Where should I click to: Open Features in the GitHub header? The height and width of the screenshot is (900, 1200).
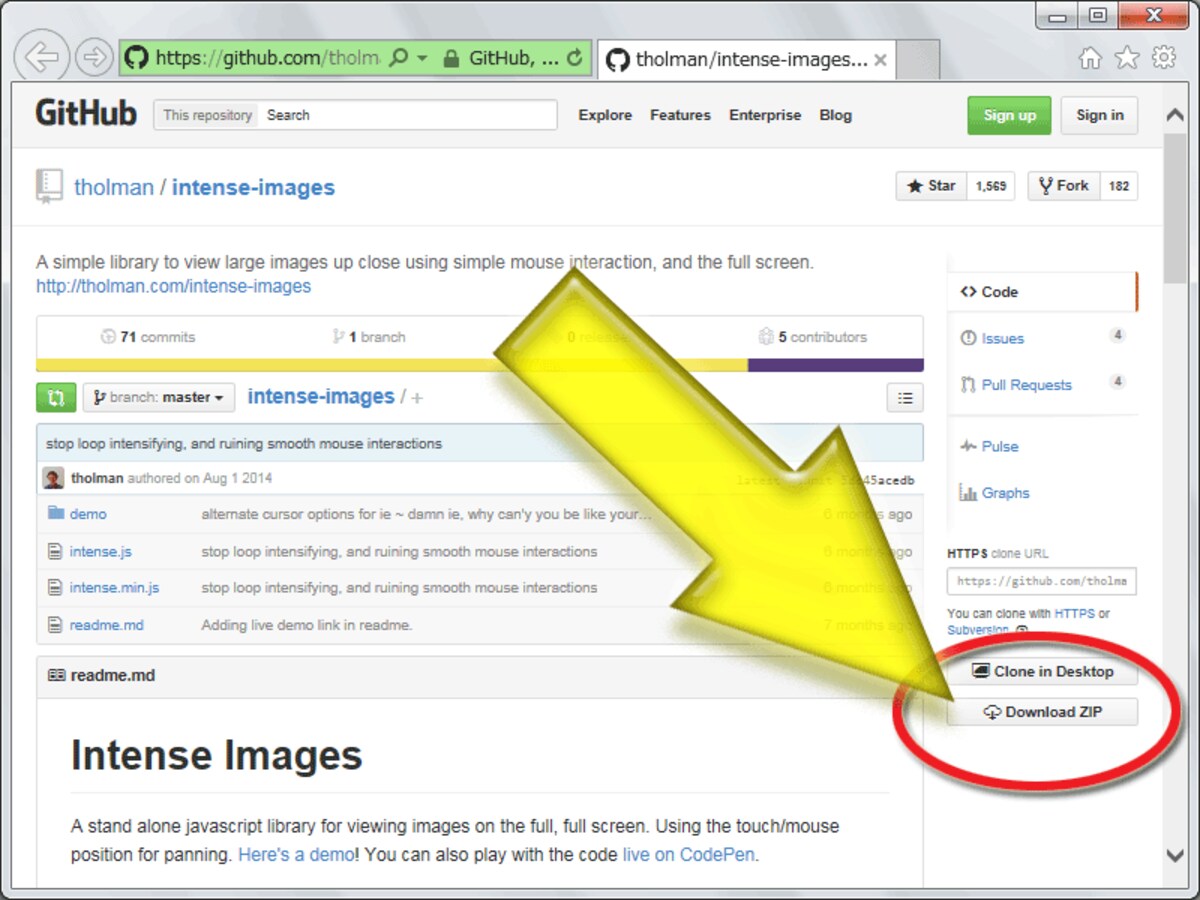point(680,115)
